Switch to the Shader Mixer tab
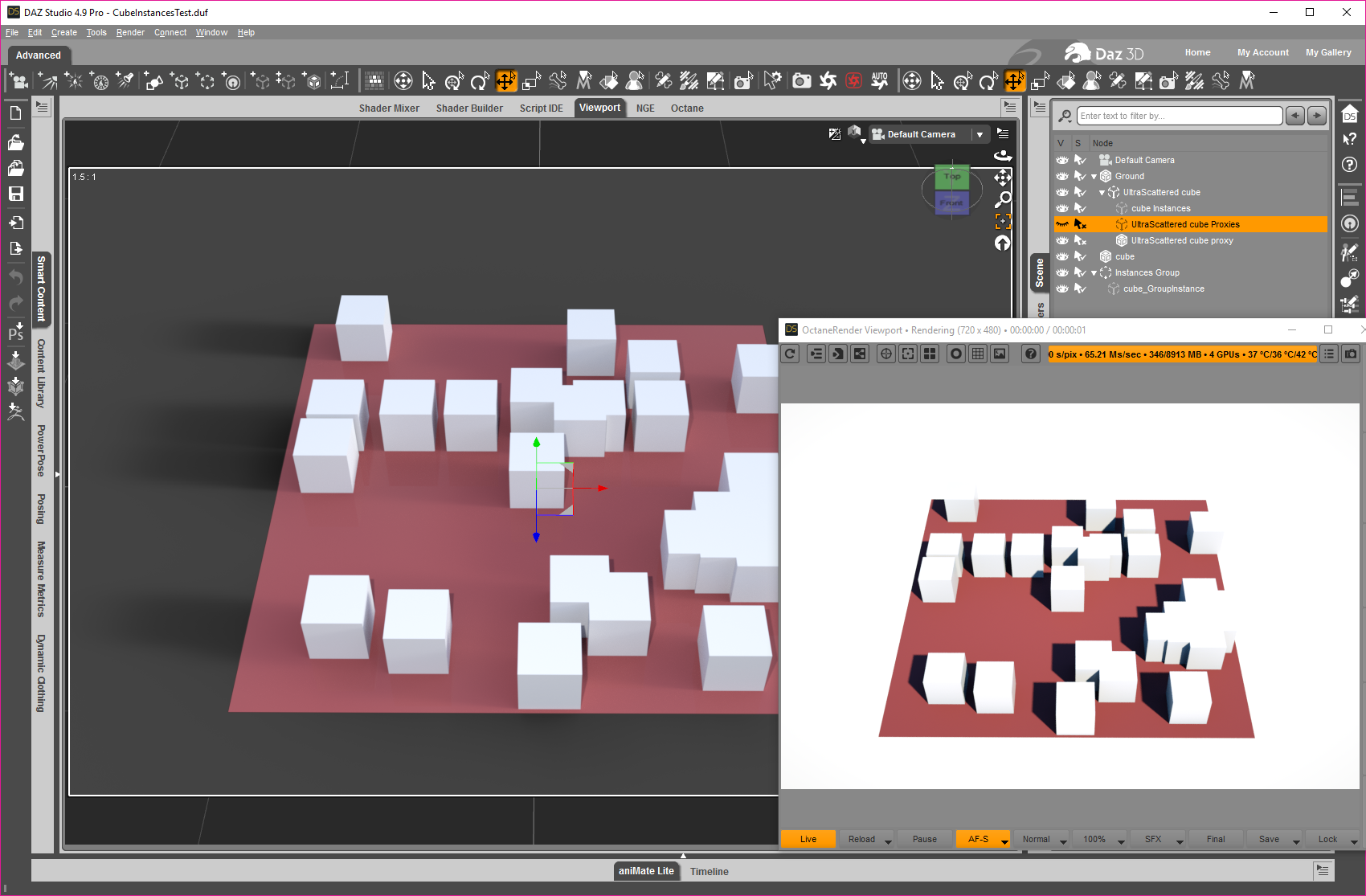The height and width of the screenshot is (896, 1366). (389, 108)
